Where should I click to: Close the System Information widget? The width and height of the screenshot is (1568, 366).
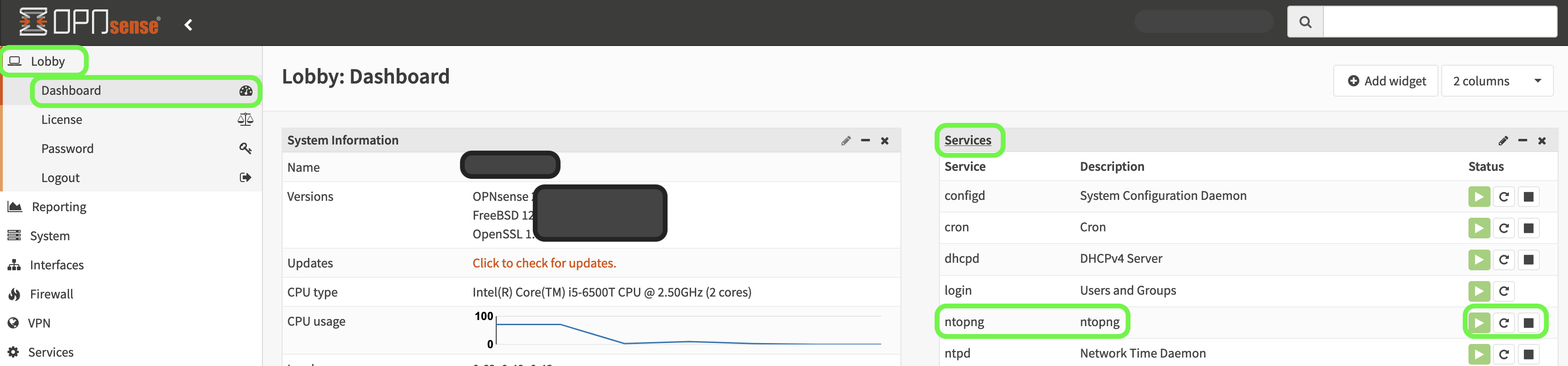(x=884, y=141)
